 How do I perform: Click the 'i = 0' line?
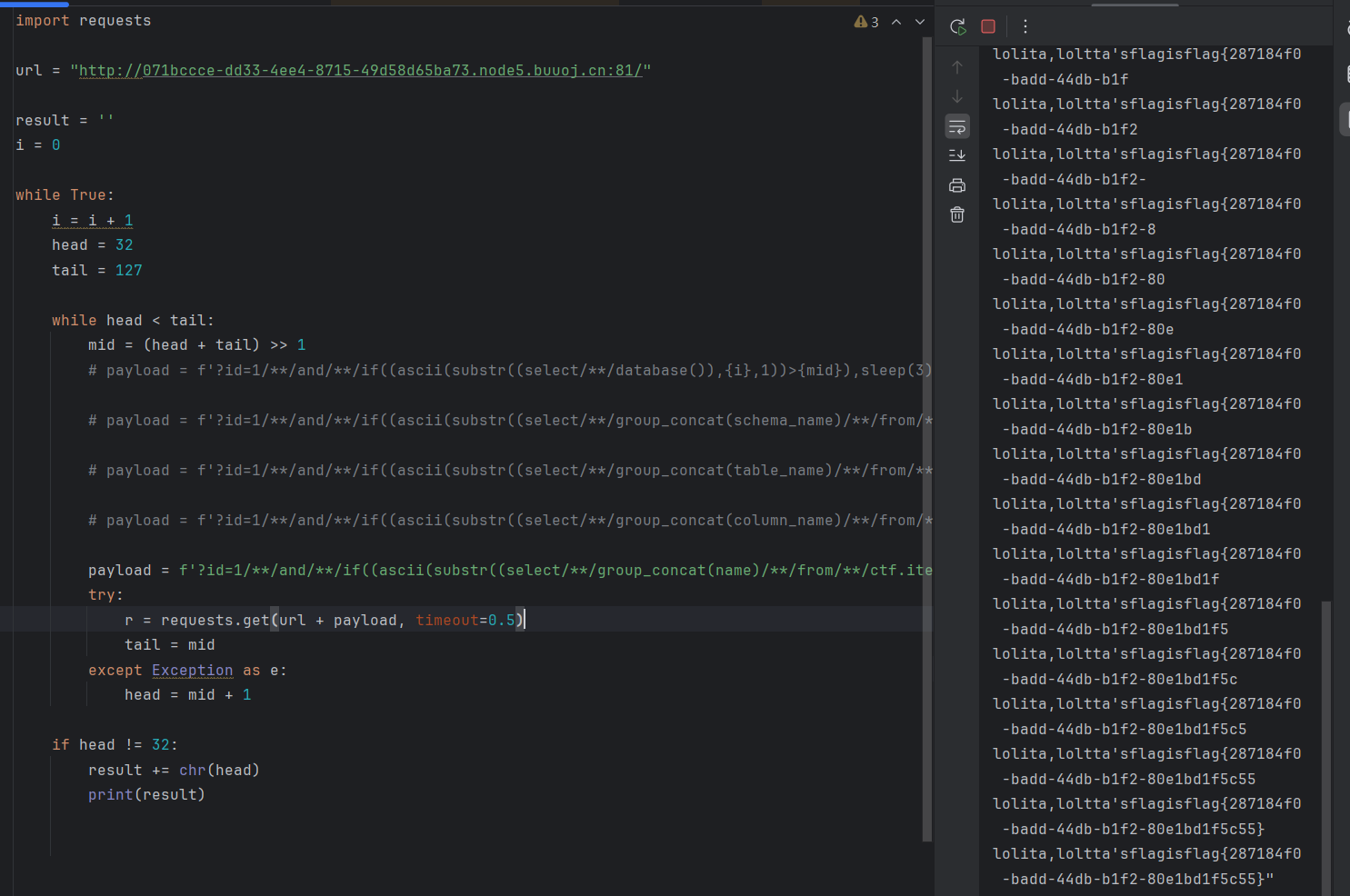click(x=38, y=145)
